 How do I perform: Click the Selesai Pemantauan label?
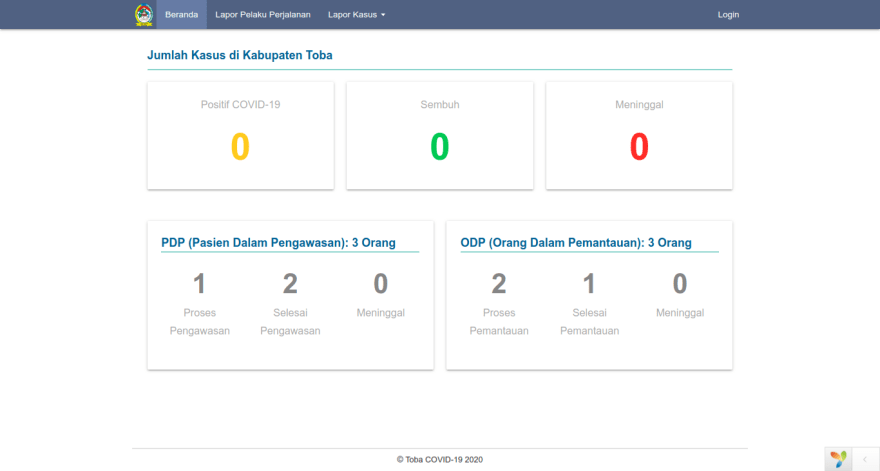[589, 322]
